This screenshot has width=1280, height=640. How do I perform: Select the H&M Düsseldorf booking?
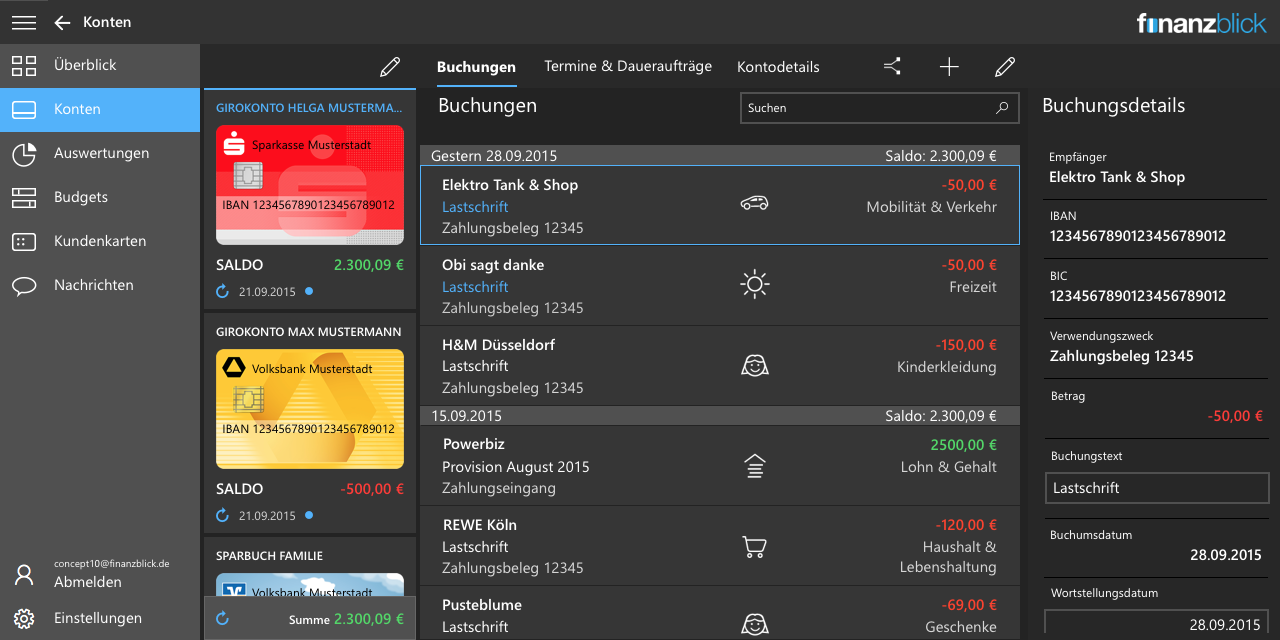coord(720,365)
